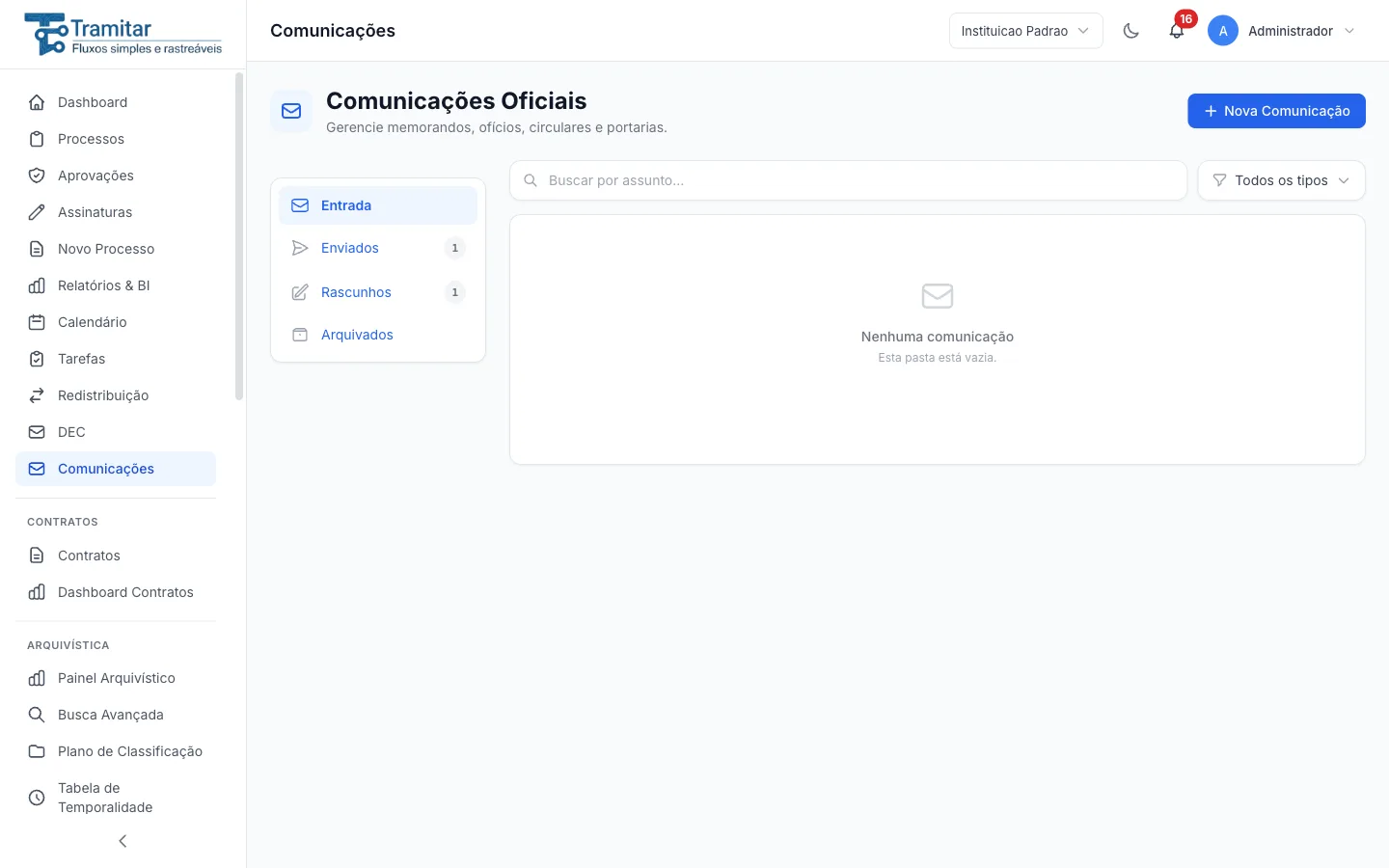Click the 'Administrador' username text

[x=1291, y=31]
